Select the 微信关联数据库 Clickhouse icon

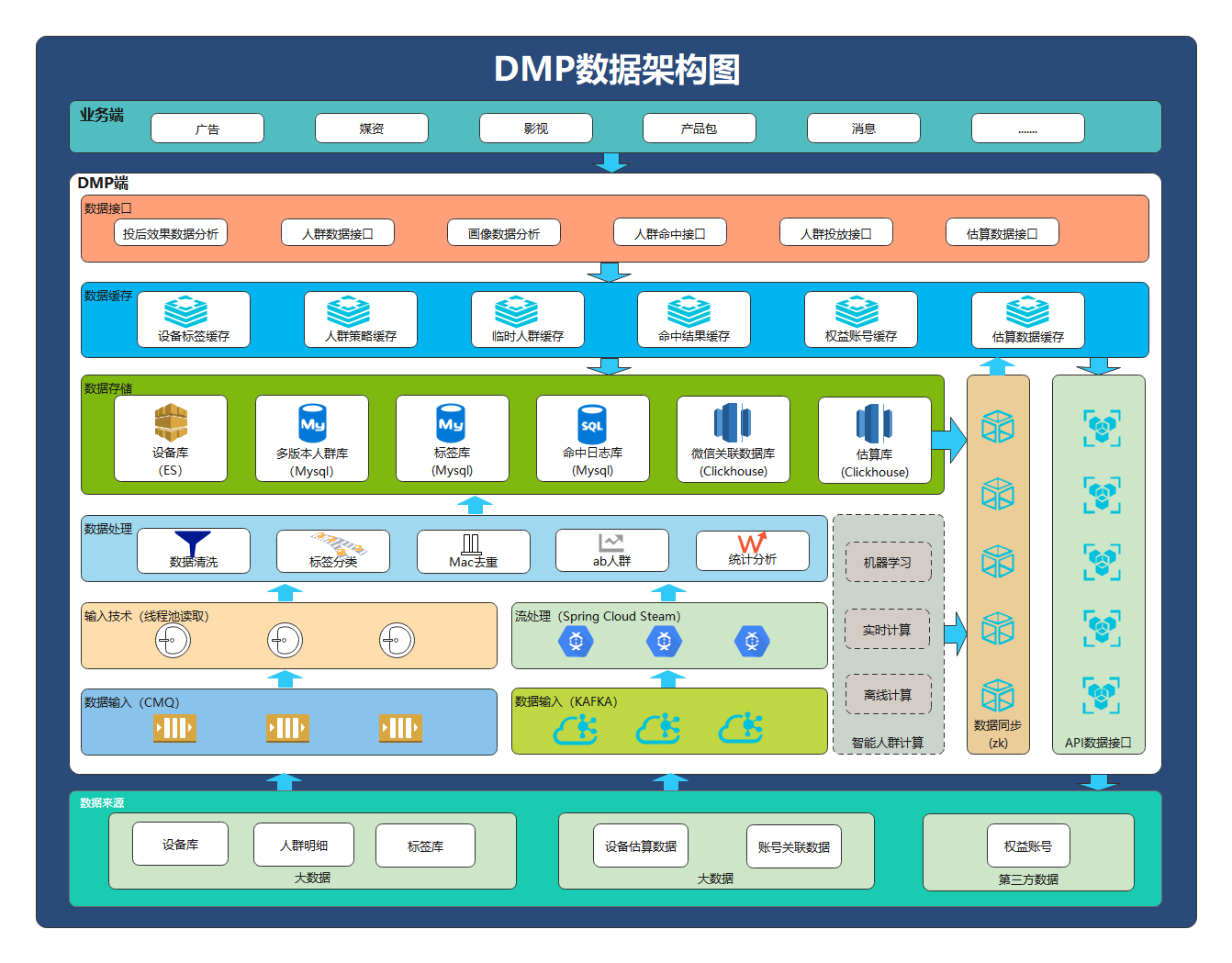tap(733, 422)
